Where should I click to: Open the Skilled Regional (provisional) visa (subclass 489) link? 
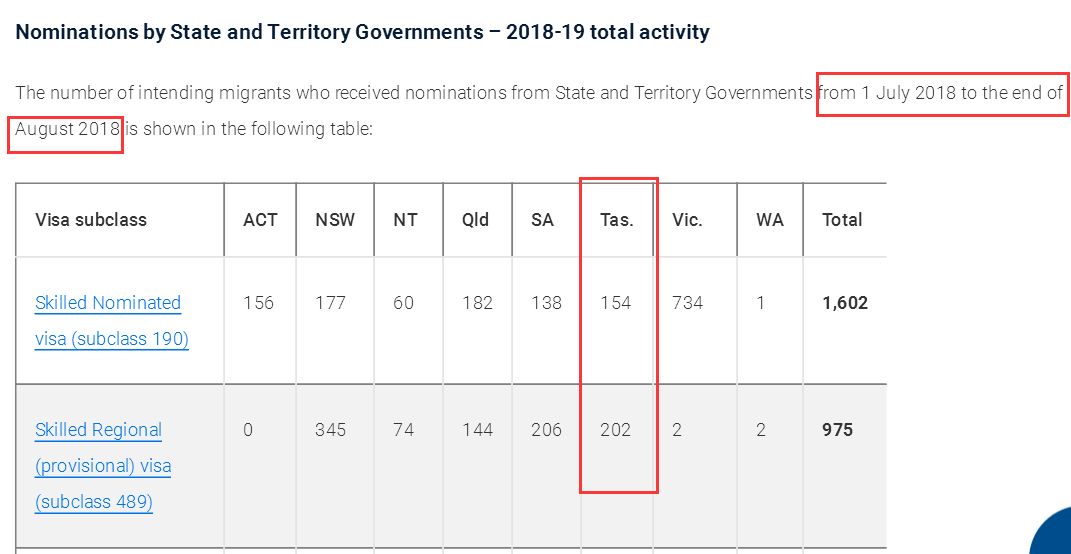[x=102, y=466]
